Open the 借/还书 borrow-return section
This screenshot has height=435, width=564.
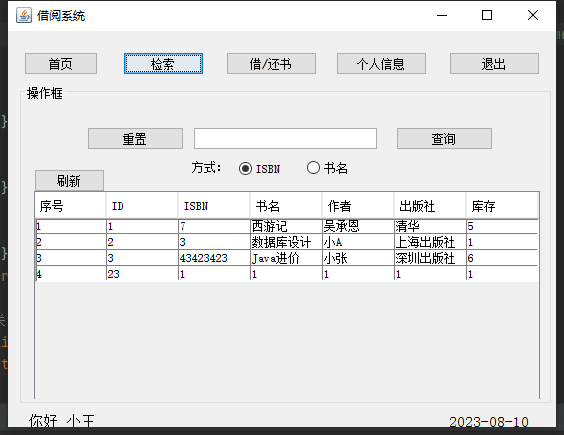[271, 64]
